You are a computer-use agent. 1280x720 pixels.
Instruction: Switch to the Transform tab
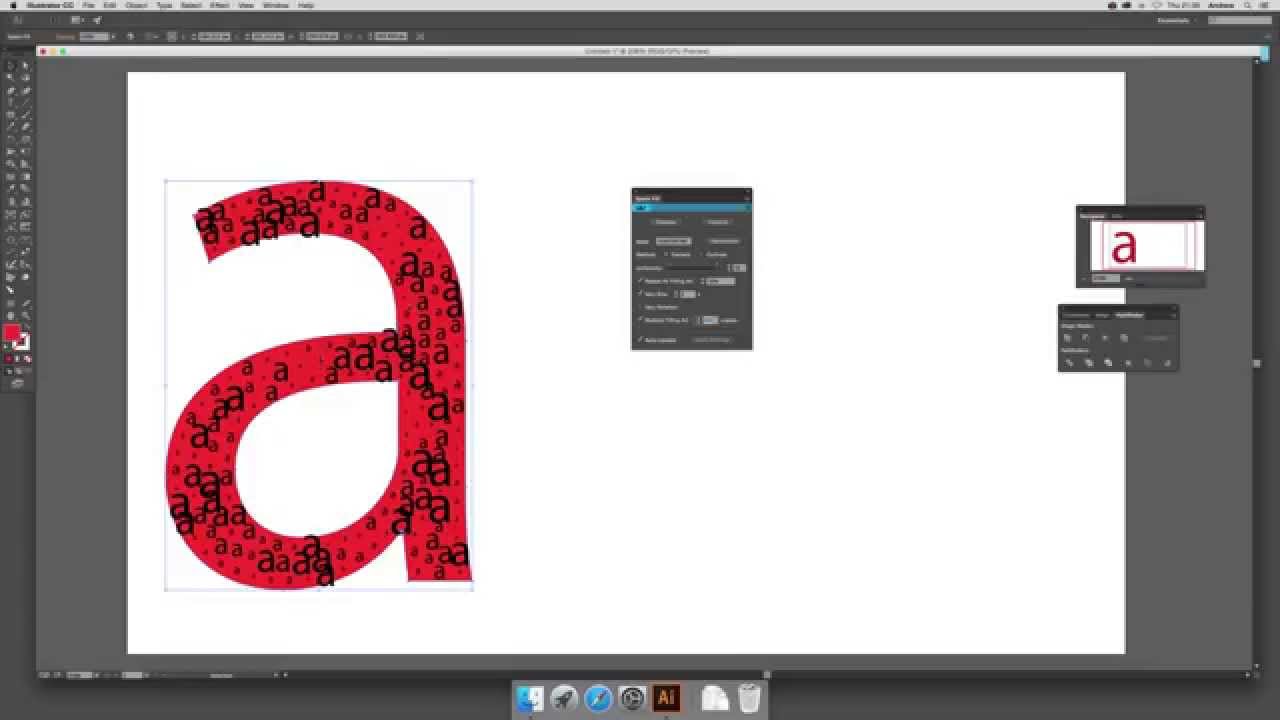click(1075, 315)
